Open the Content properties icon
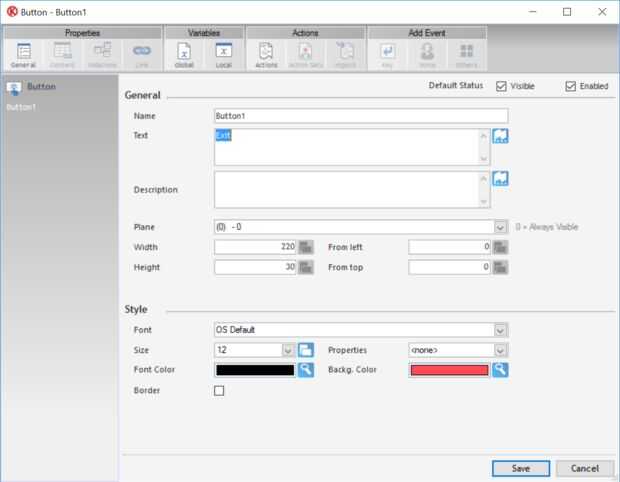Viewport: 620px width, 482px height. [x=62, y=55]
